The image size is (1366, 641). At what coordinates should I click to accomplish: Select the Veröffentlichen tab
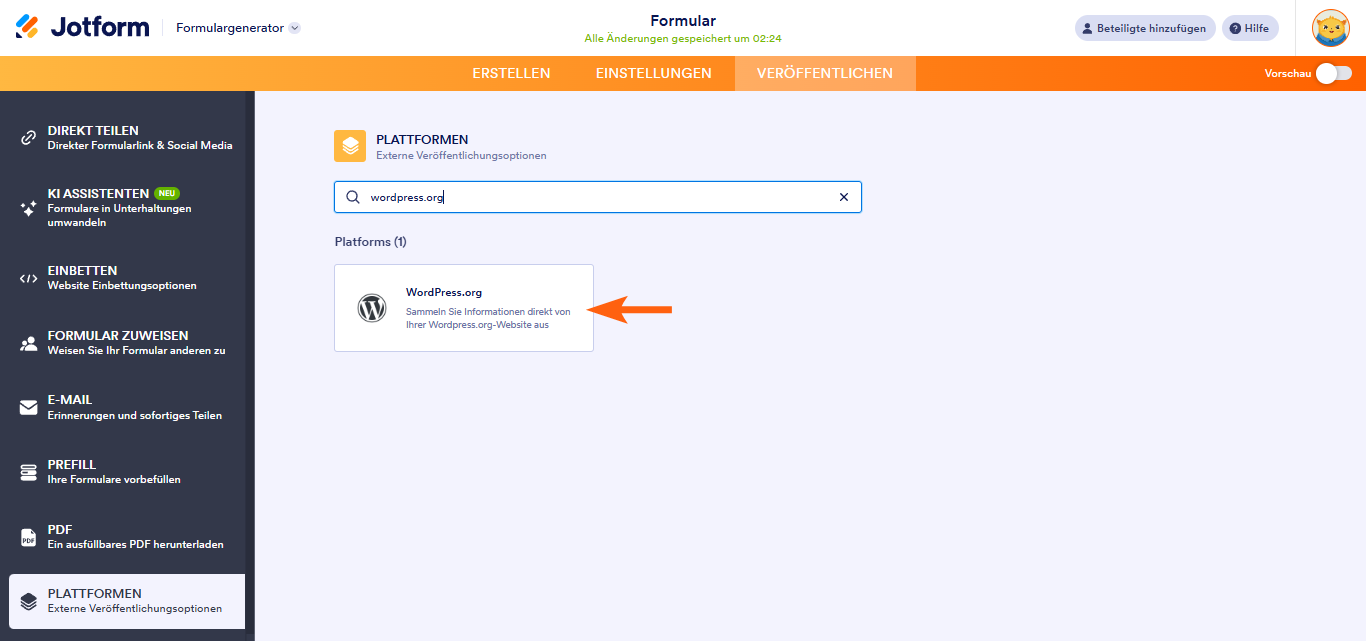(824, 73)
